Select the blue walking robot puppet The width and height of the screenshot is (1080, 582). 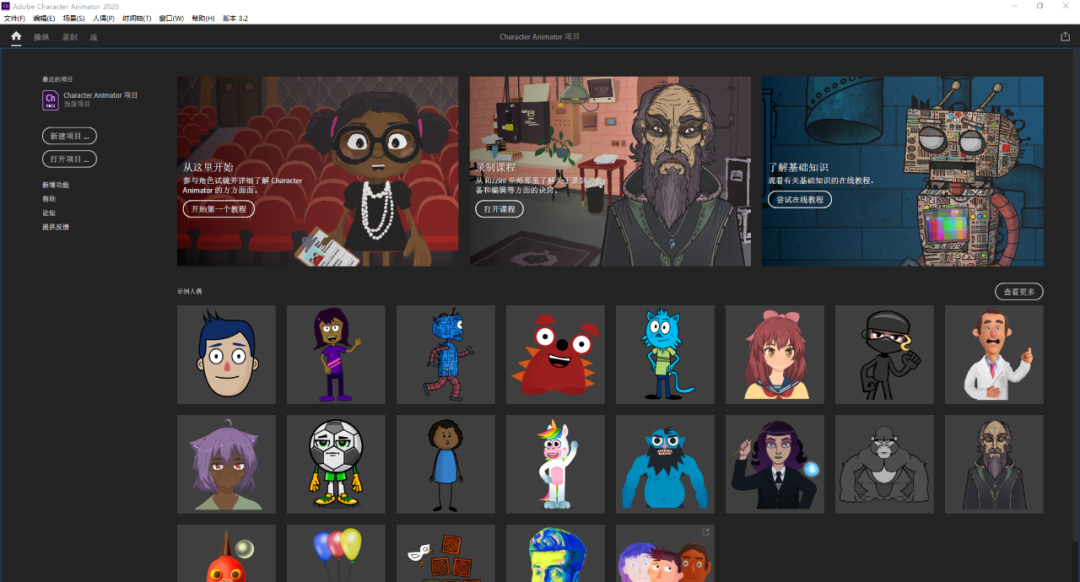pos(445,354)
